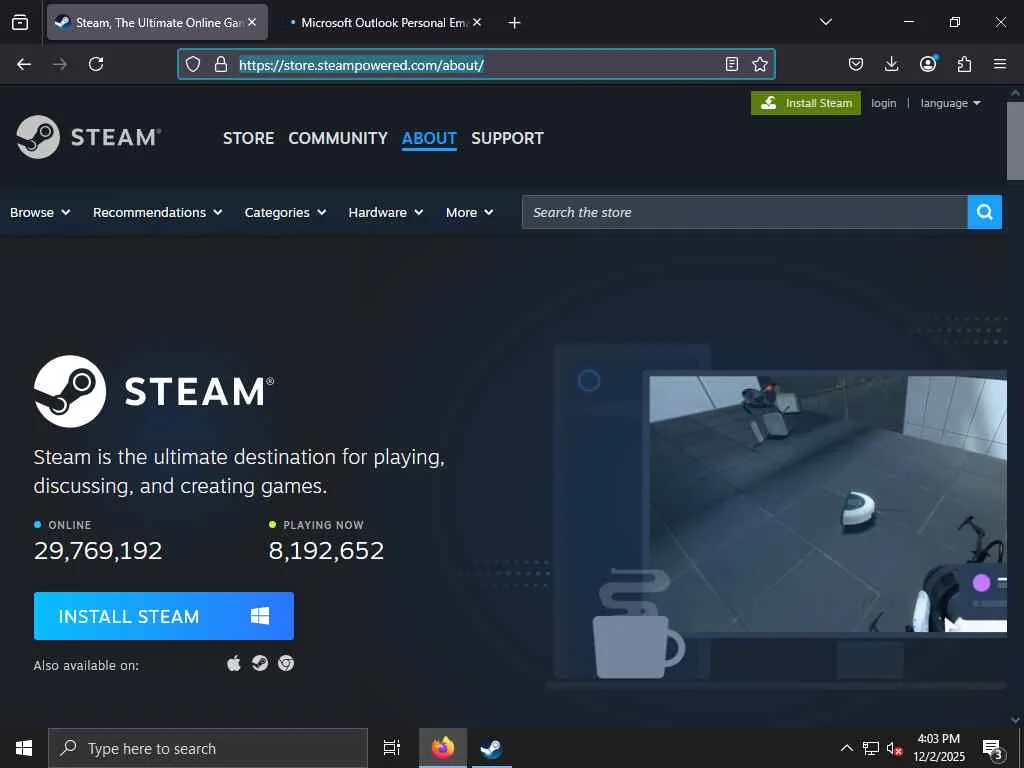
Task: Expand the Recommendations dropdown menu
Action: tap(157, 212)
